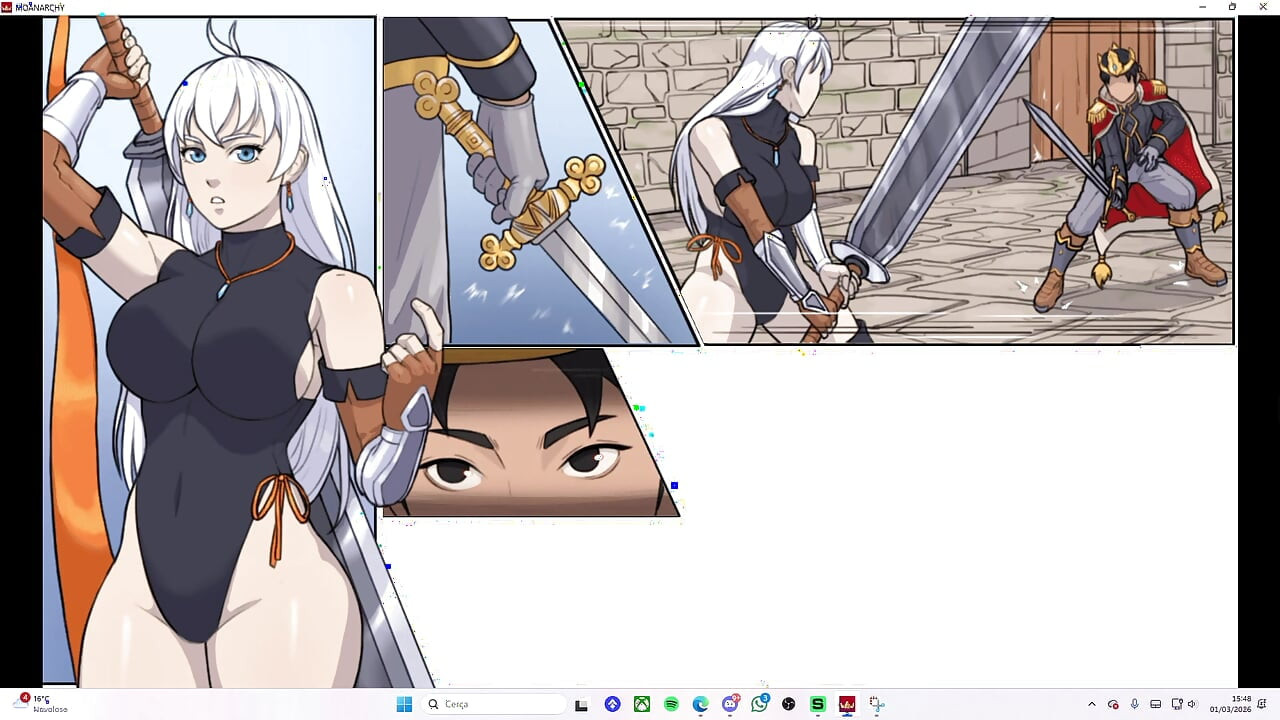Open the Snipping Tool from taskbar

tap(876, 704)
